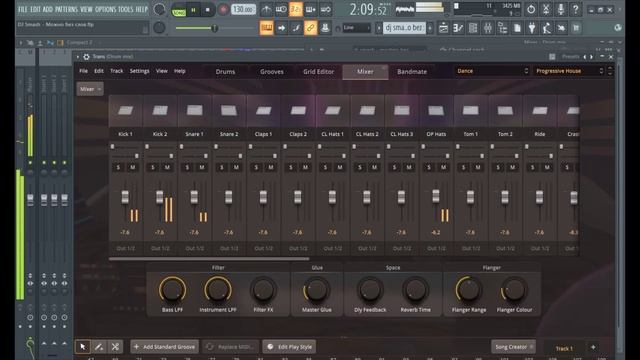This screenshot has width=640, height=360.
Task: Click Edit Play Style button
Action: coord(289,347)
